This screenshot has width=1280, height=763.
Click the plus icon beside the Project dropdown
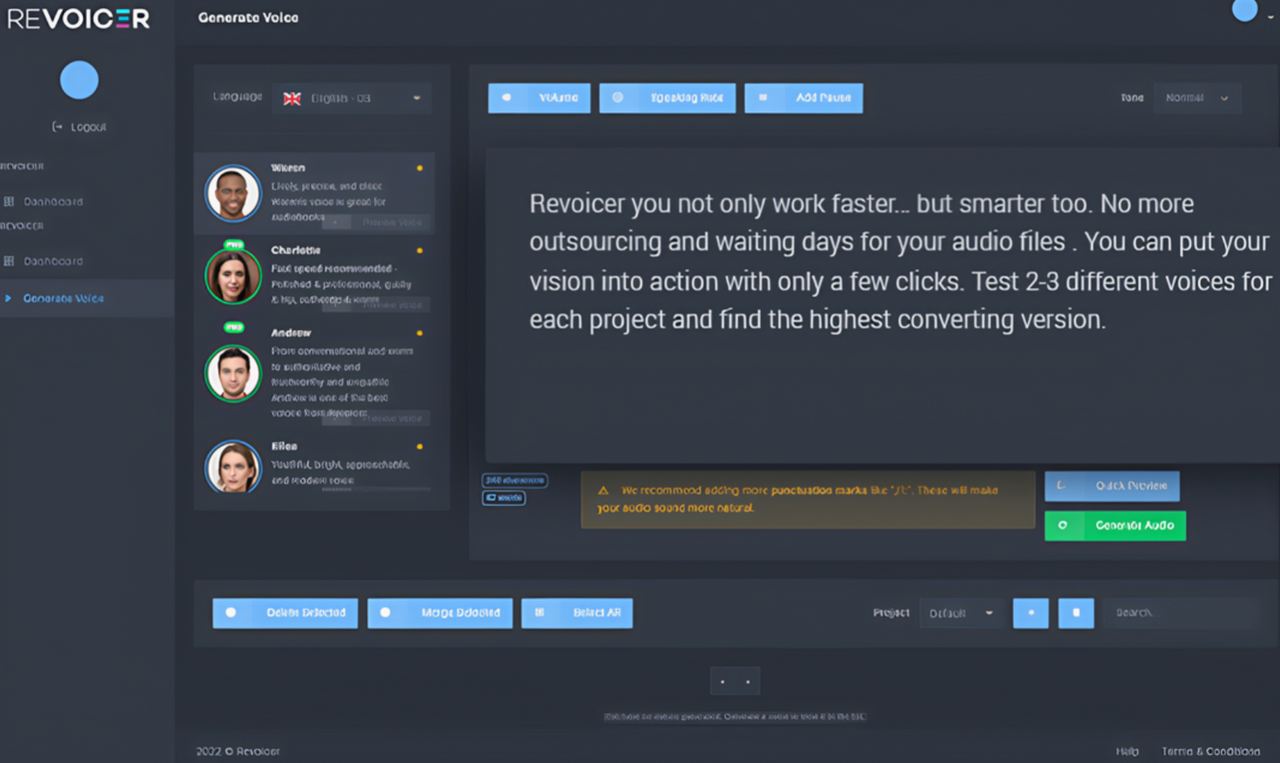point(1031,612)
